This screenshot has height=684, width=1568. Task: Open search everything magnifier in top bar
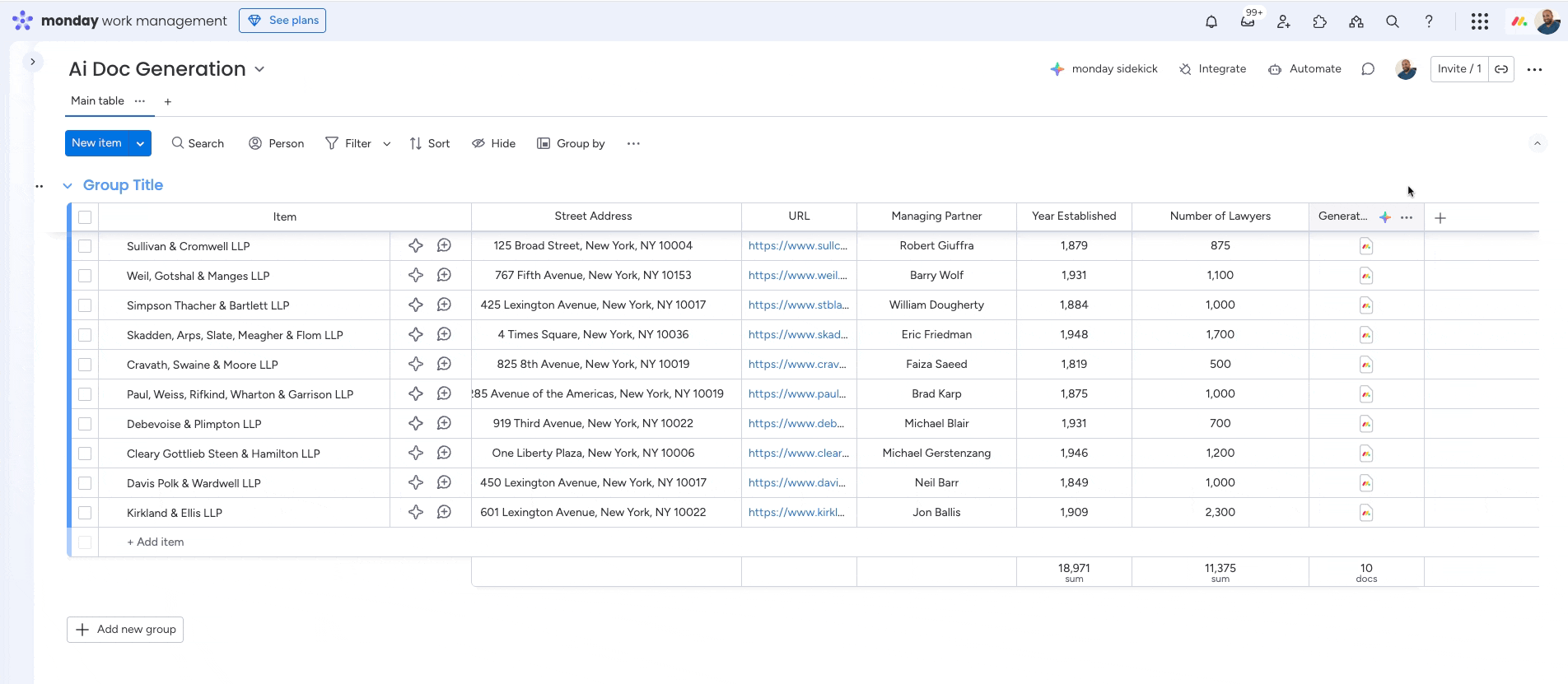point(1393,22)
